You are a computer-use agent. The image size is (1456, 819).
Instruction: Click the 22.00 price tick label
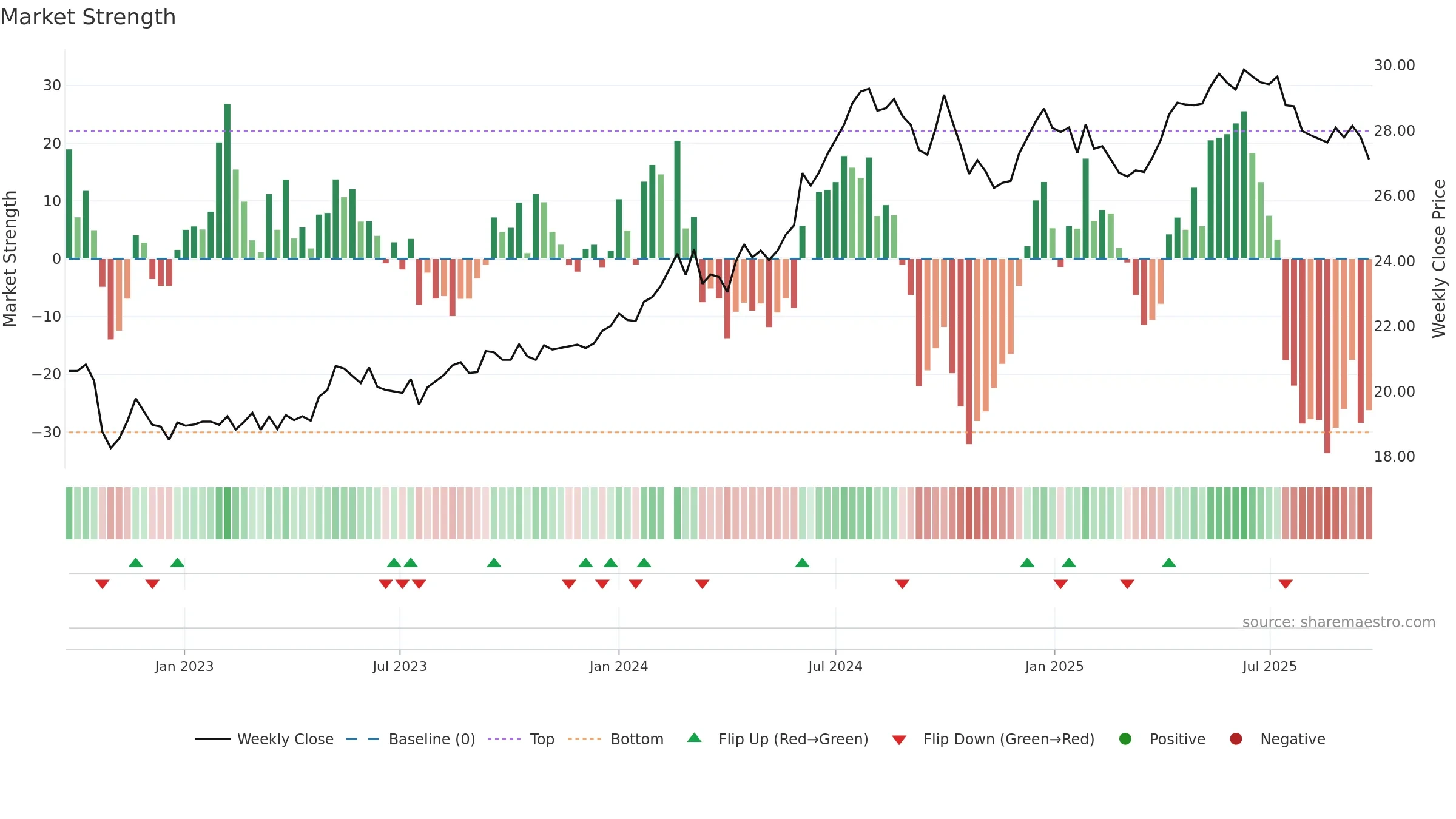coord(1394,326)
